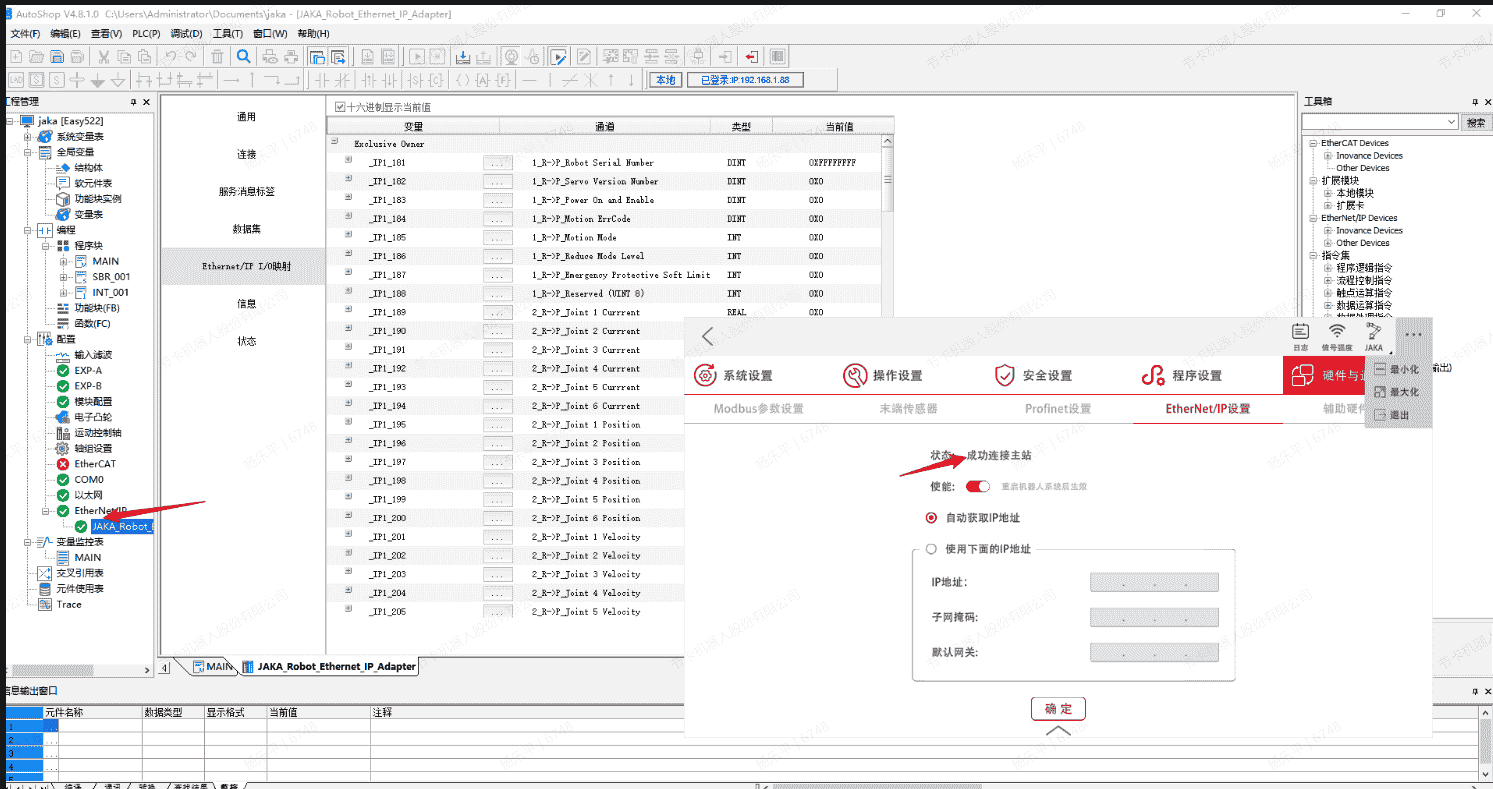Open the PLC(P) menu
The image size is (1493, 789).
click(146, 34)
